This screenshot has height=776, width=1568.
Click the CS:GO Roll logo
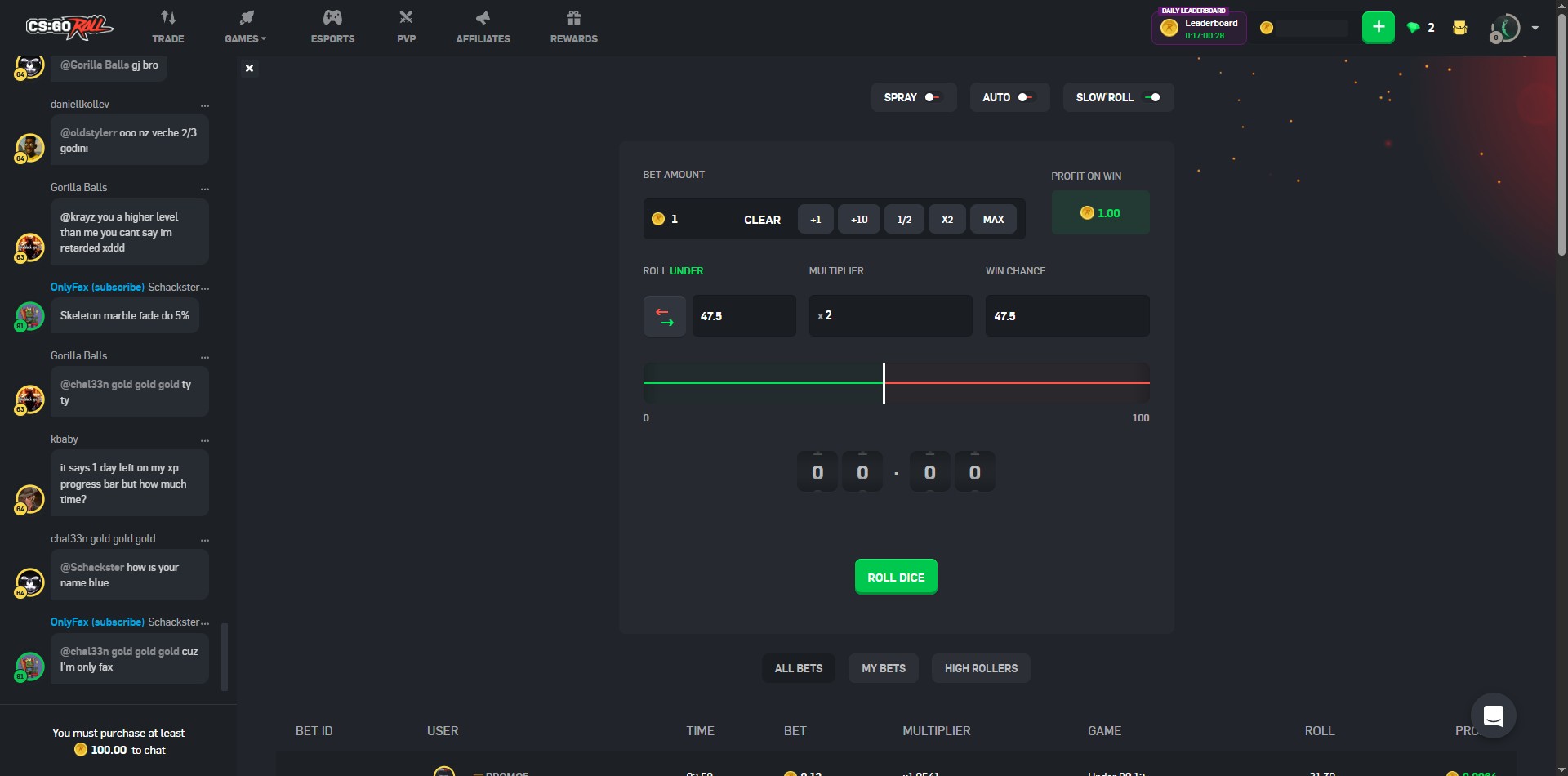click(69, 27)
